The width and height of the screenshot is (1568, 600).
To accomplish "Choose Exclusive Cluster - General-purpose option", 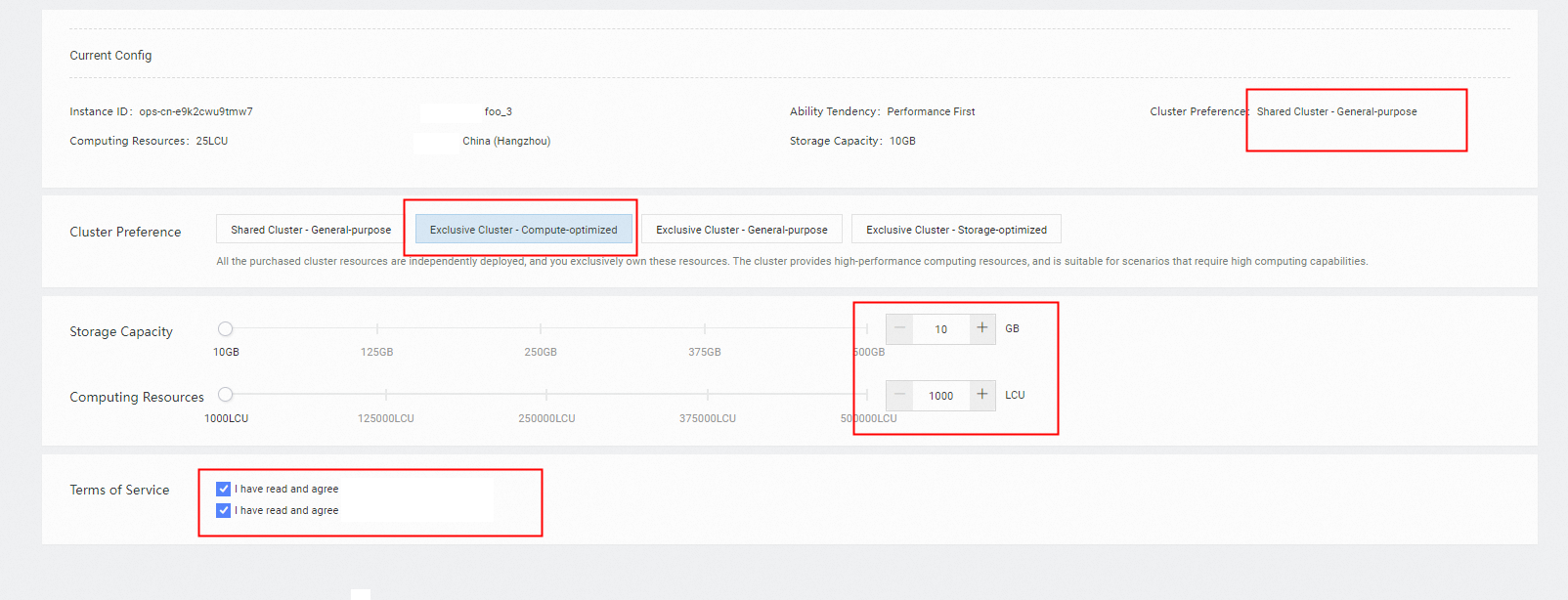I will point(742,230).
